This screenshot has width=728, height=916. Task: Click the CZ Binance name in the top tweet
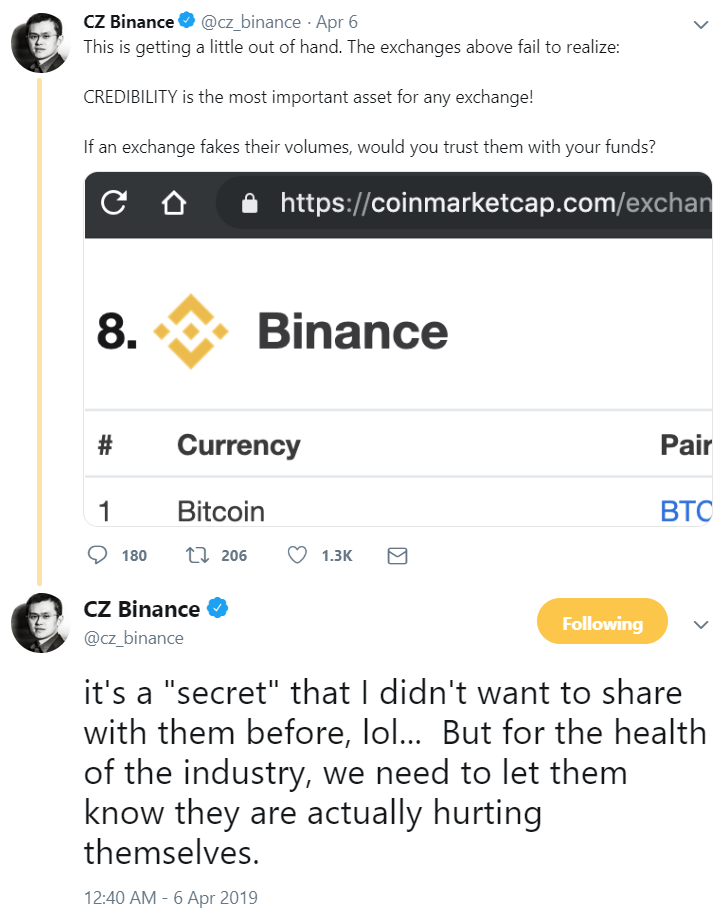(x=129, y=22)
